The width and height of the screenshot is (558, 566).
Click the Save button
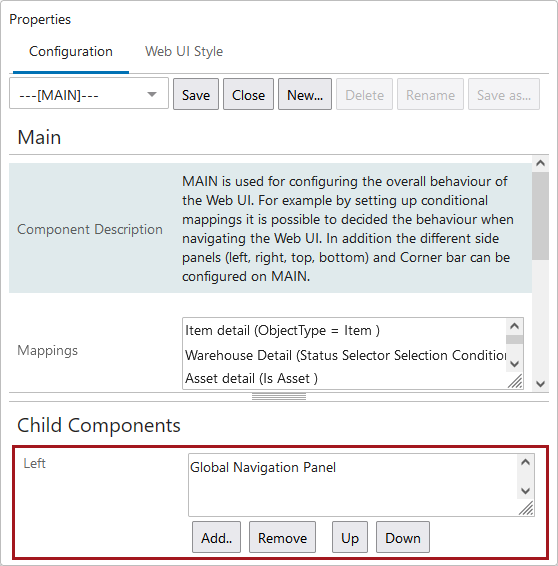196,94
